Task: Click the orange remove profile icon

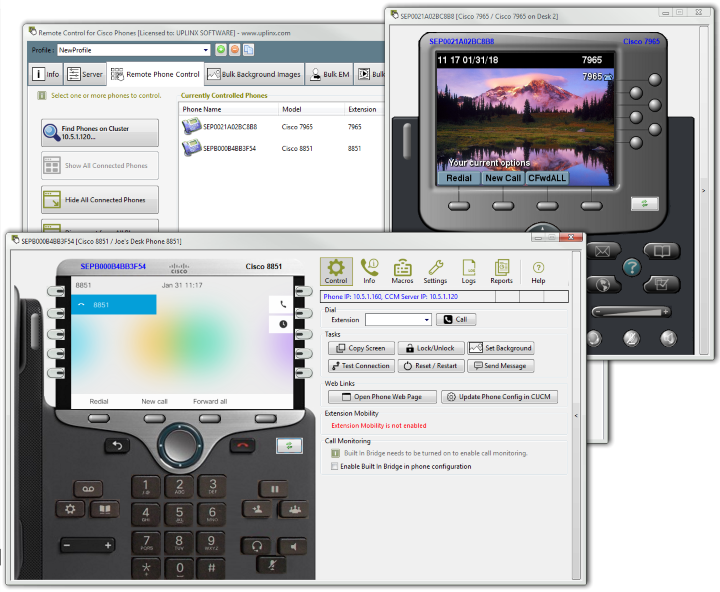Action: coord(235,50)
